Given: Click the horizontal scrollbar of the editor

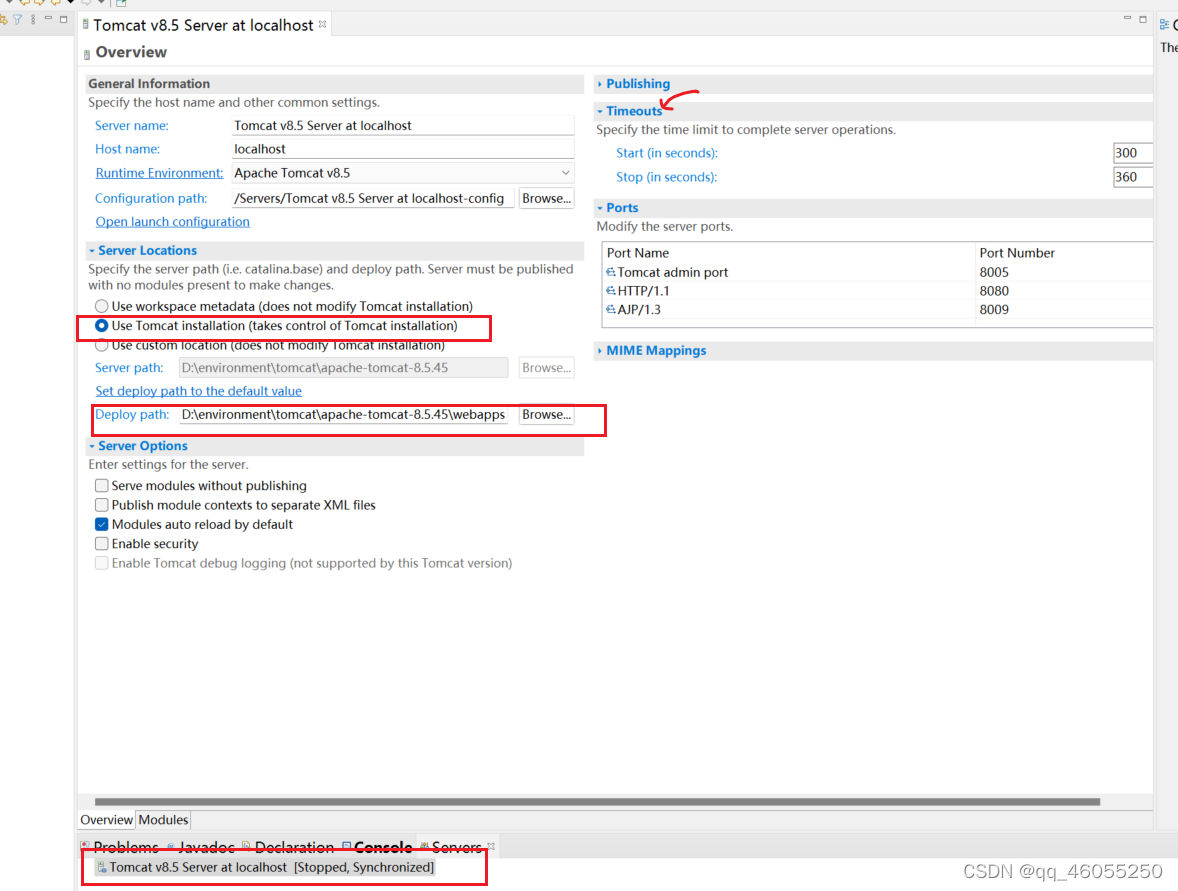Looking at the screenshot, I should coord(597,802).
